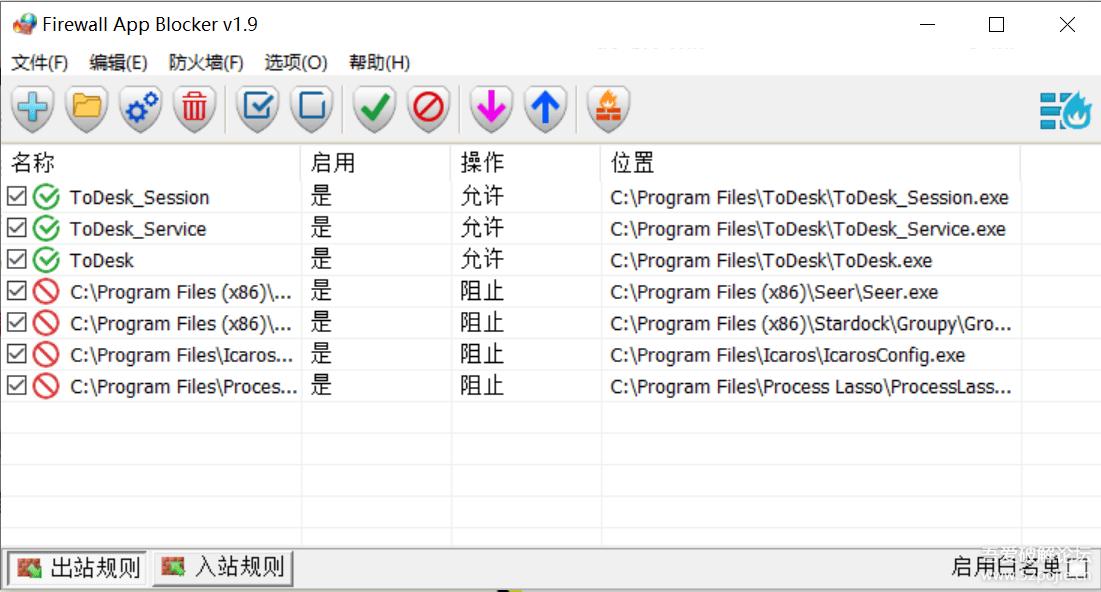Image resolution: width=1101 pixels, height=592 pixels.
Task: Click the green checkmark Allow icon
Action: pyautogui.click(x=374, y=109)
